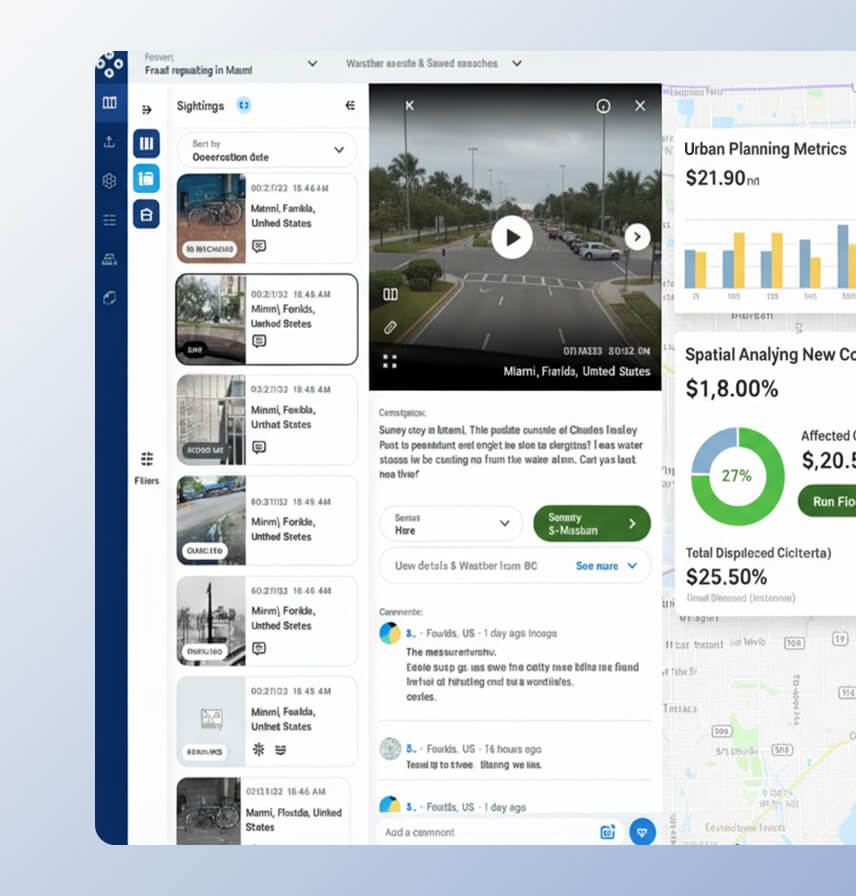Toggle the column view button in sub-sidebar

pos(146,143)
